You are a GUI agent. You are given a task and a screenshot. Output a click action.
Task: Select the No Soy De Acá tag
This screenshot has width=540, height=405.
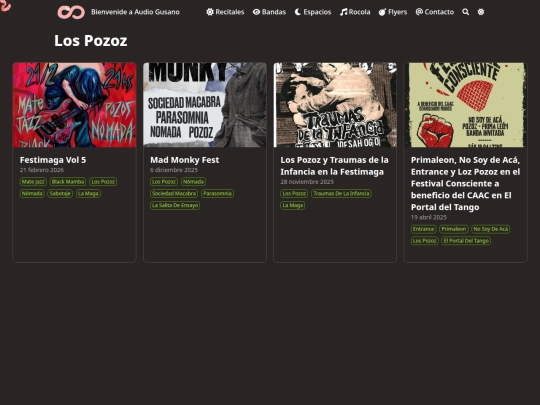coord(491,229)
